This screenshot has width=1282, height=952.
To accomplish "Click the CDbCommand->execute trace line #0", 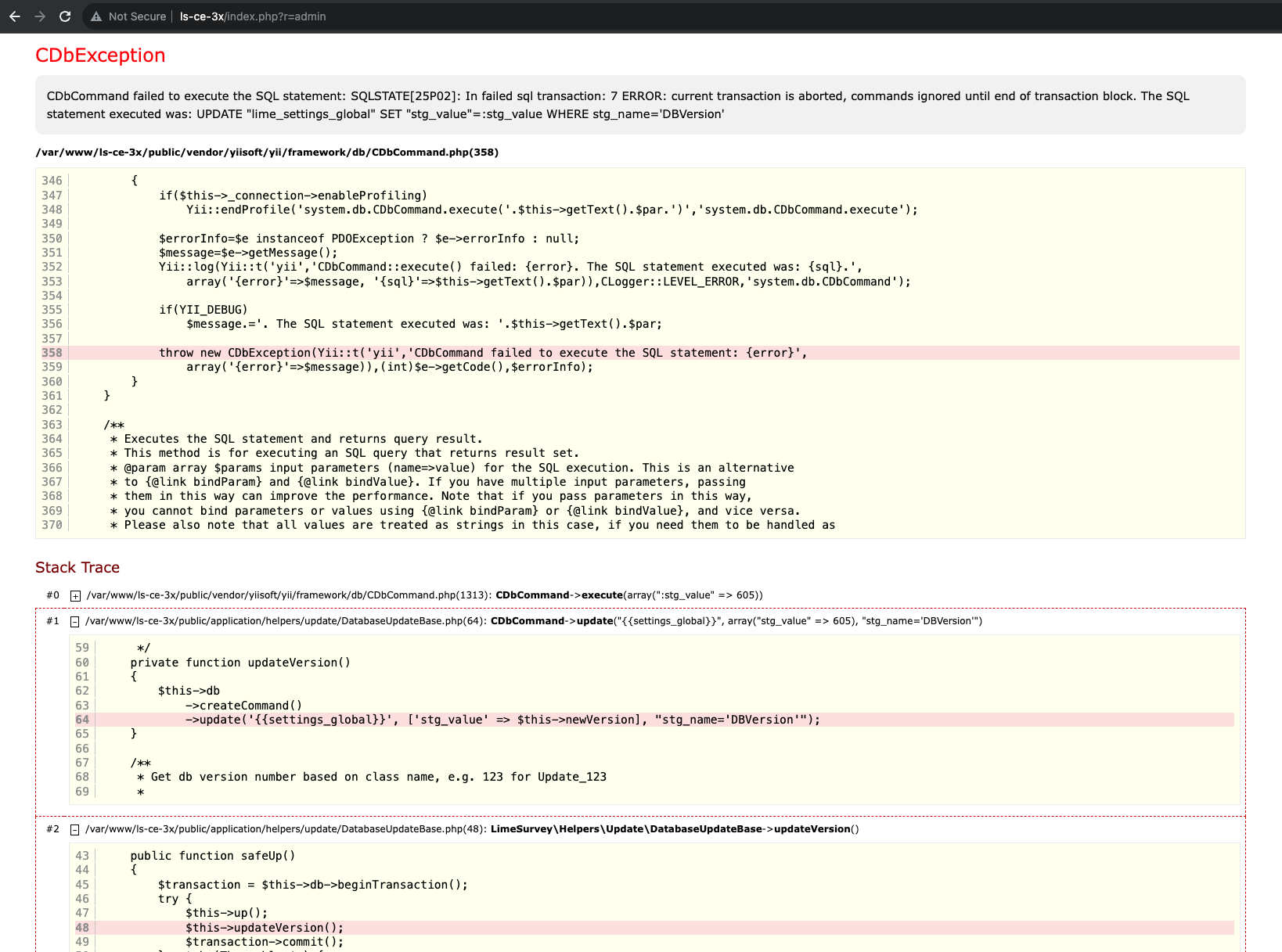I will click(423, 595).
